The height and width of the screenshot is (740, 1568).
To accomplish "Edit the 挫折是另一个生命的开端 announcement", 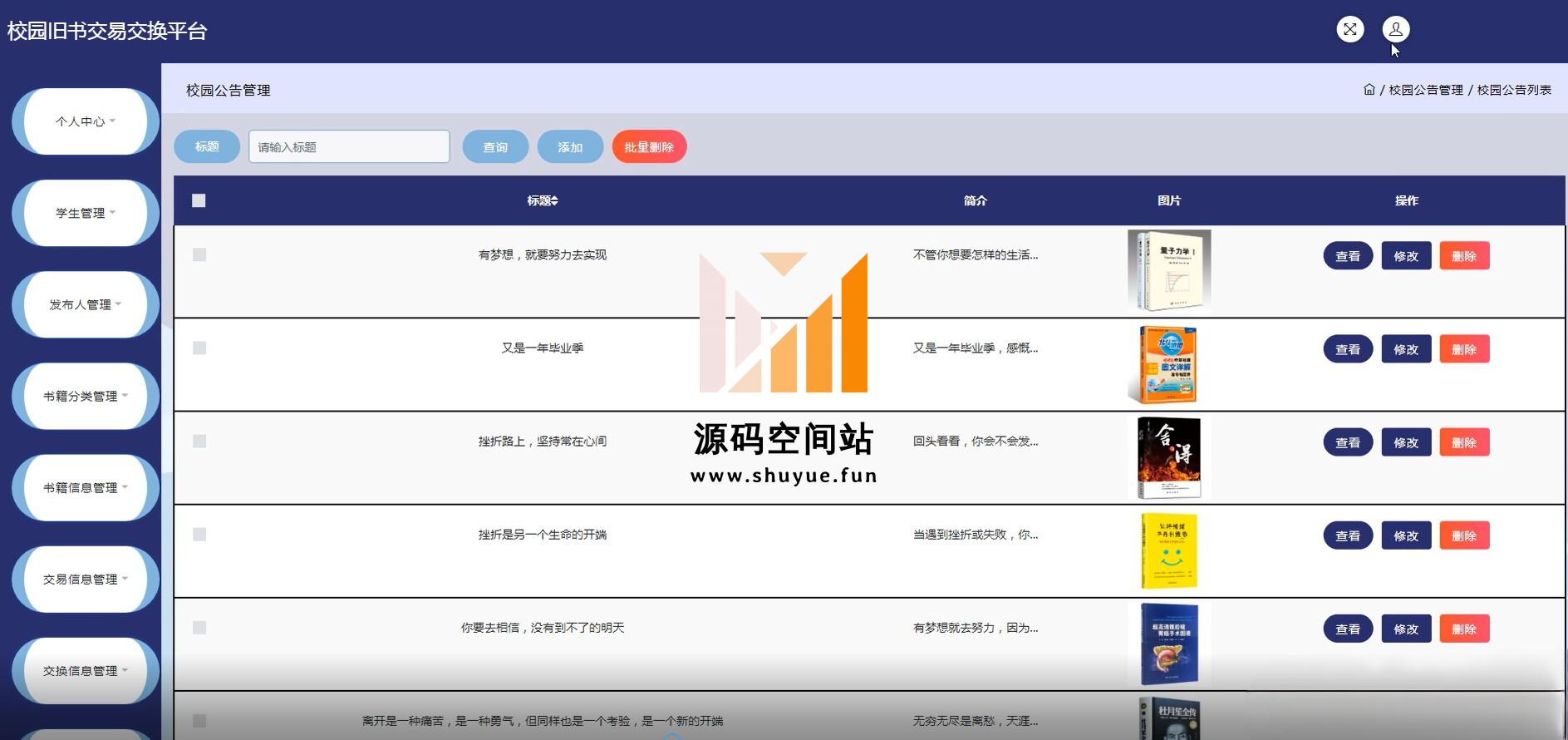I will [1406, 535].
